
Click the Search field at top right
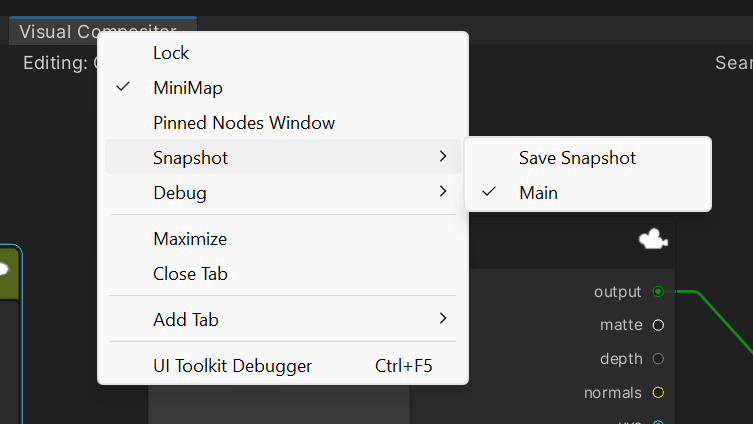click(x=733, y=63)
